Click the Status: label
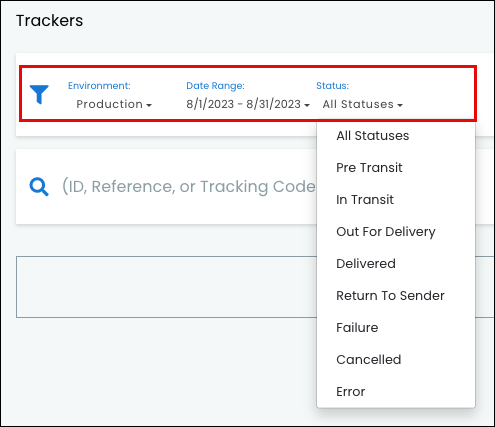 [332, 86]
